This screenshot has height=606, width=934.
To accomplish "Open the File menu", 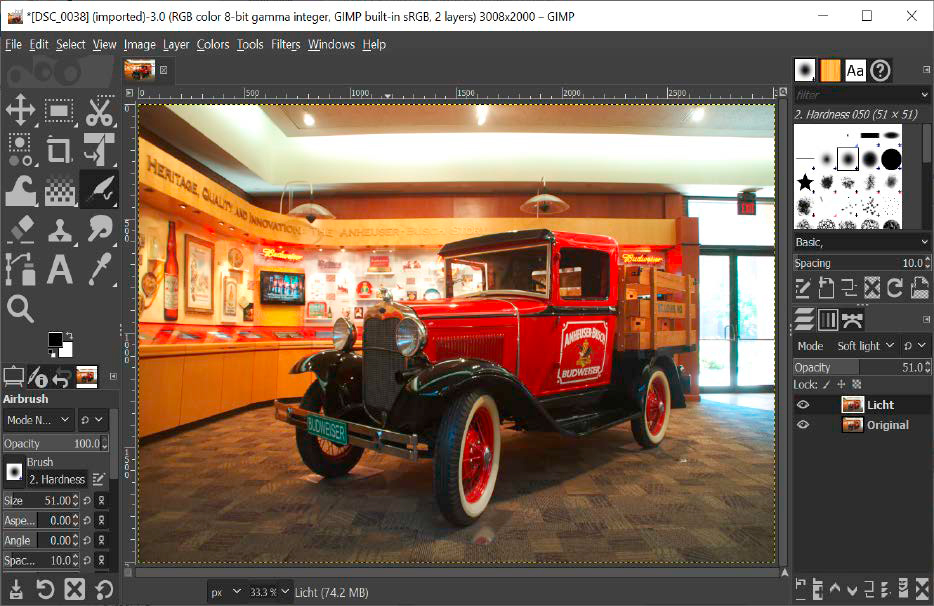I will point(13,44).
